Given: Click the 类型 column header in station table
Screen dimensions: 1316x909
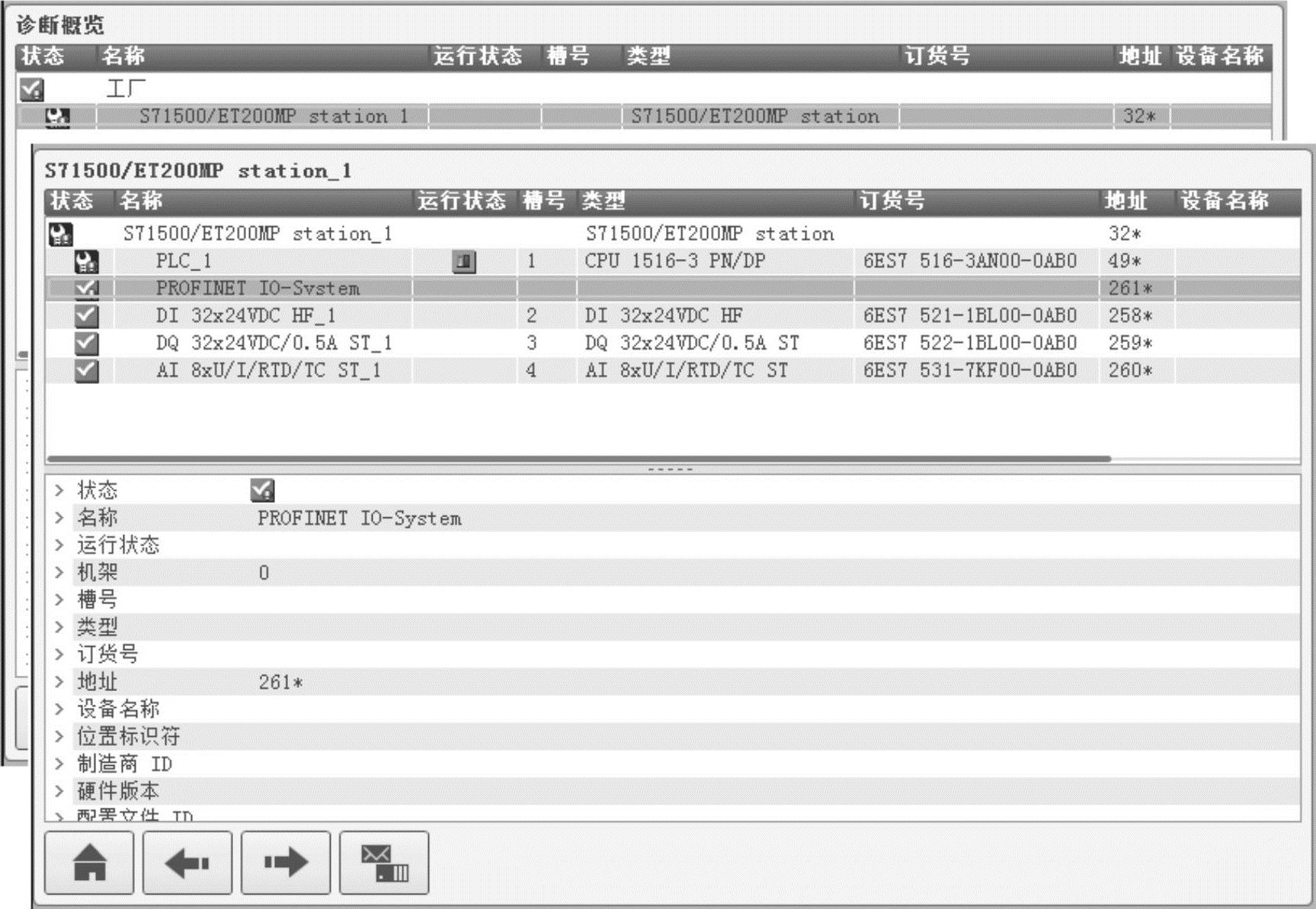Looking at the screenshot, I should pos(716,201).
